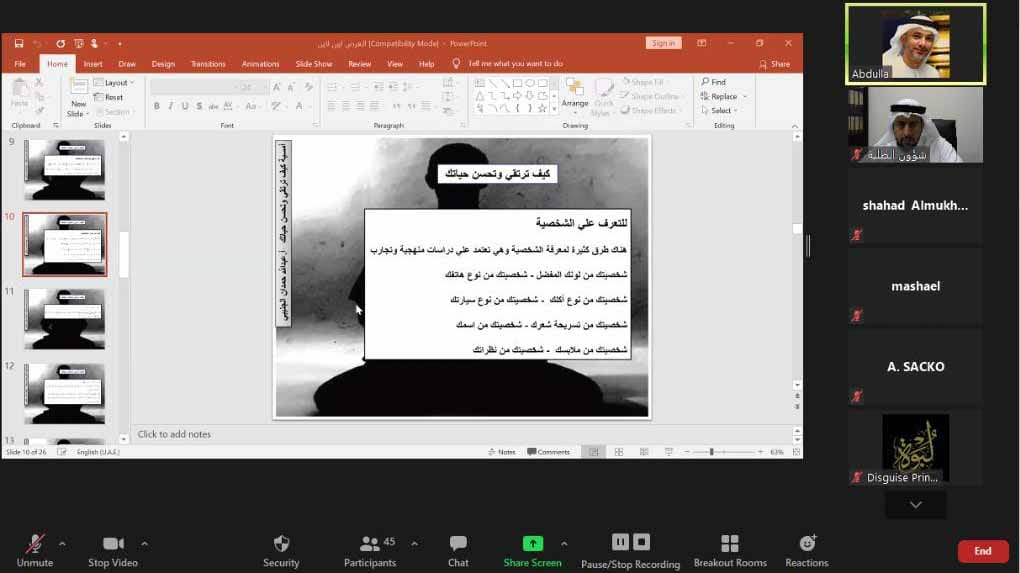Toggle Comments pane in status bar
Viewport: 1020px width, 573px height.
click(x=548, y=452)
